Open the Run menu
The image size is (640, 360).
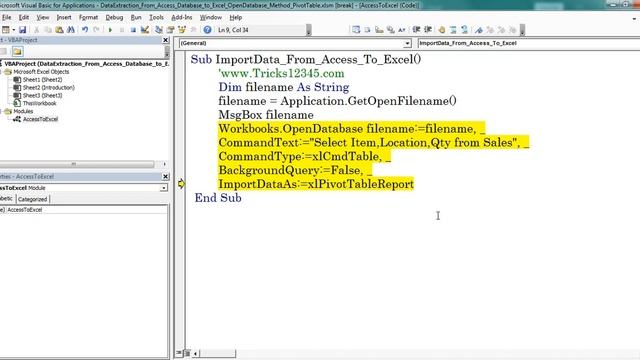(136, 18)
